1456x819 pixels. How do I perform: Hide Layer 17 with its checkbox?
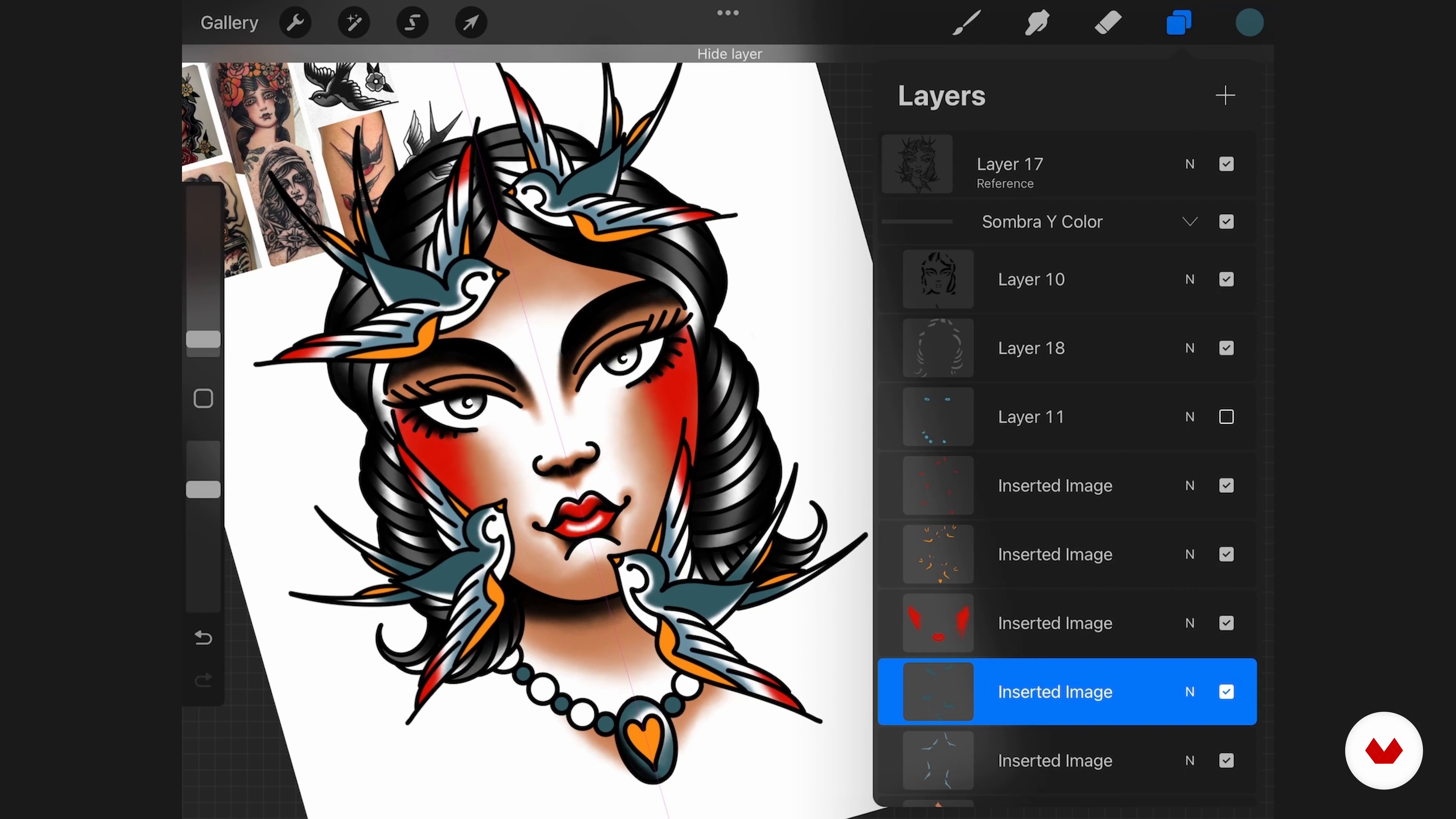coord(1227,164)
